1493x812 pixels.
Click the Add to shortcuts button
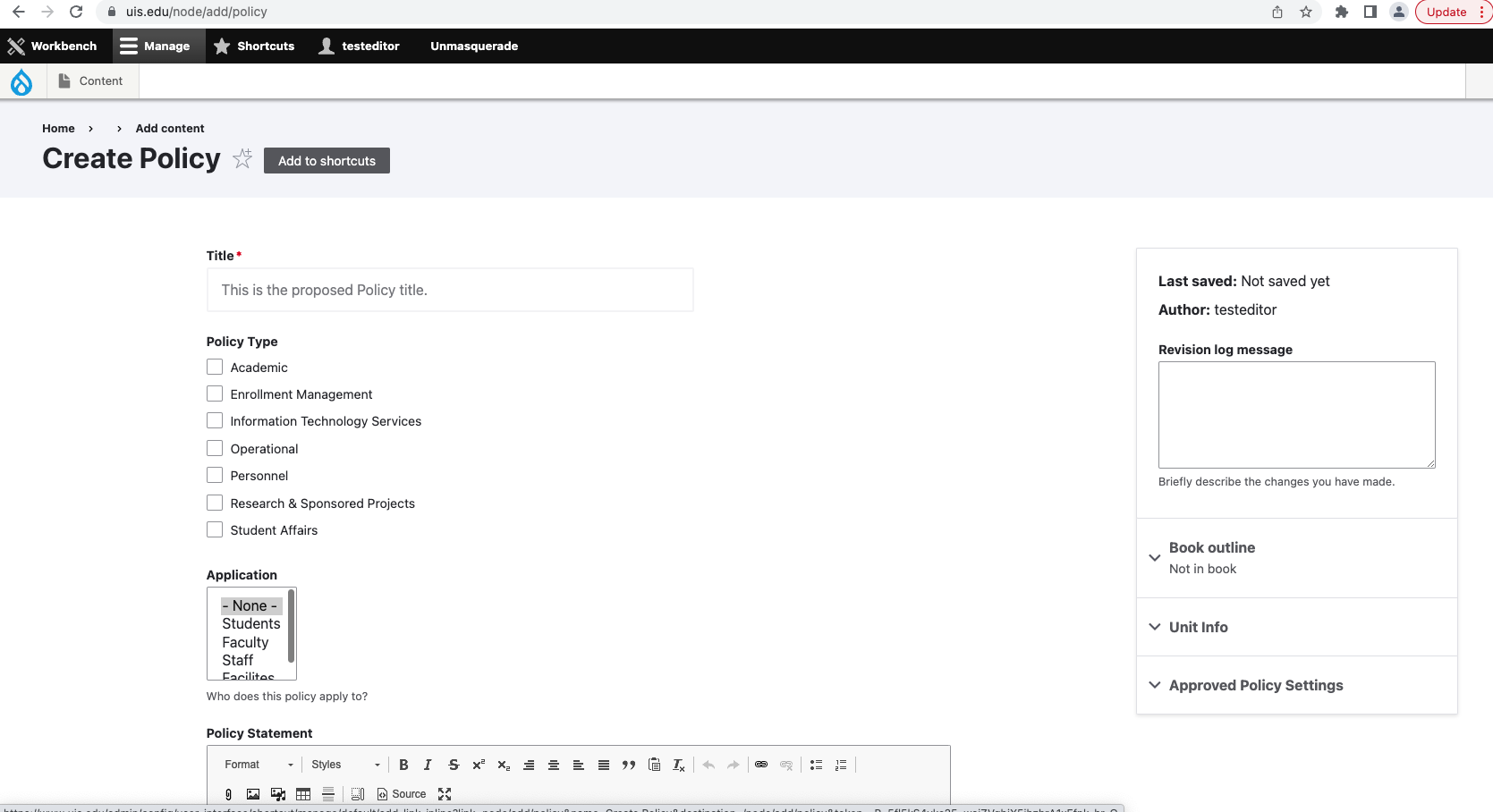click(x=327, y=161)
